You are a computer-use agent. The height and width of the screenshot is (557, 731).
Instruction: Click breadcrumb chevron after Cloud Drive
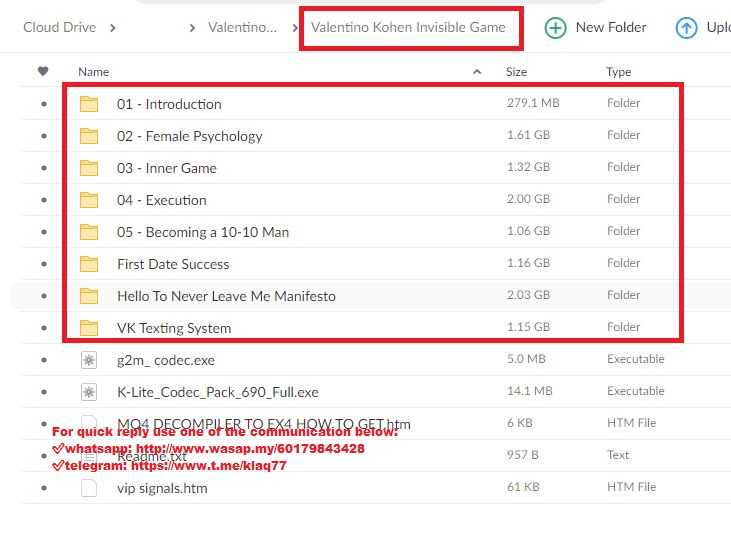pos(113,28)
